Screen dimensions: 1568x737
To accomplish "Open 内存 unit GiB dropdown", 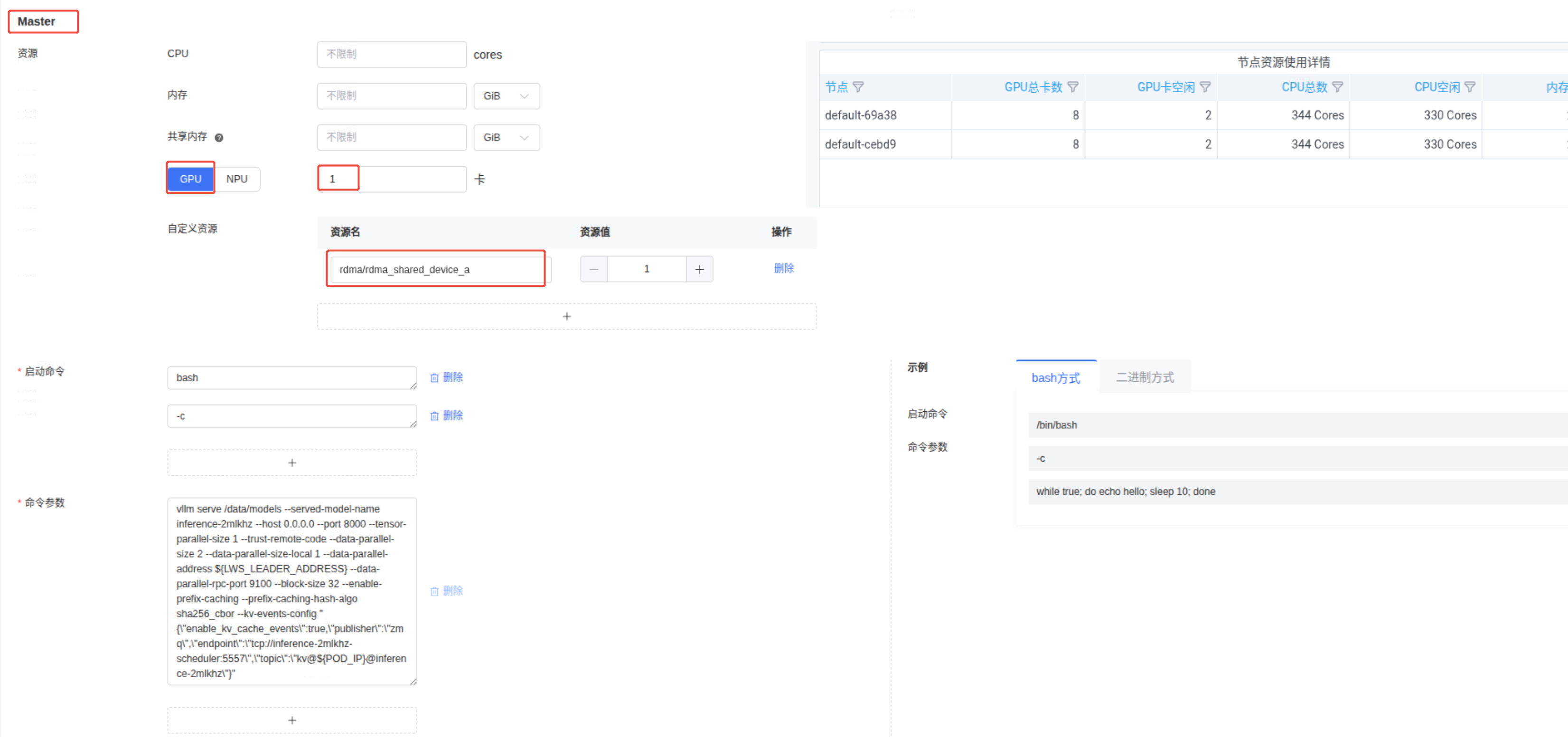I will 506,96.
